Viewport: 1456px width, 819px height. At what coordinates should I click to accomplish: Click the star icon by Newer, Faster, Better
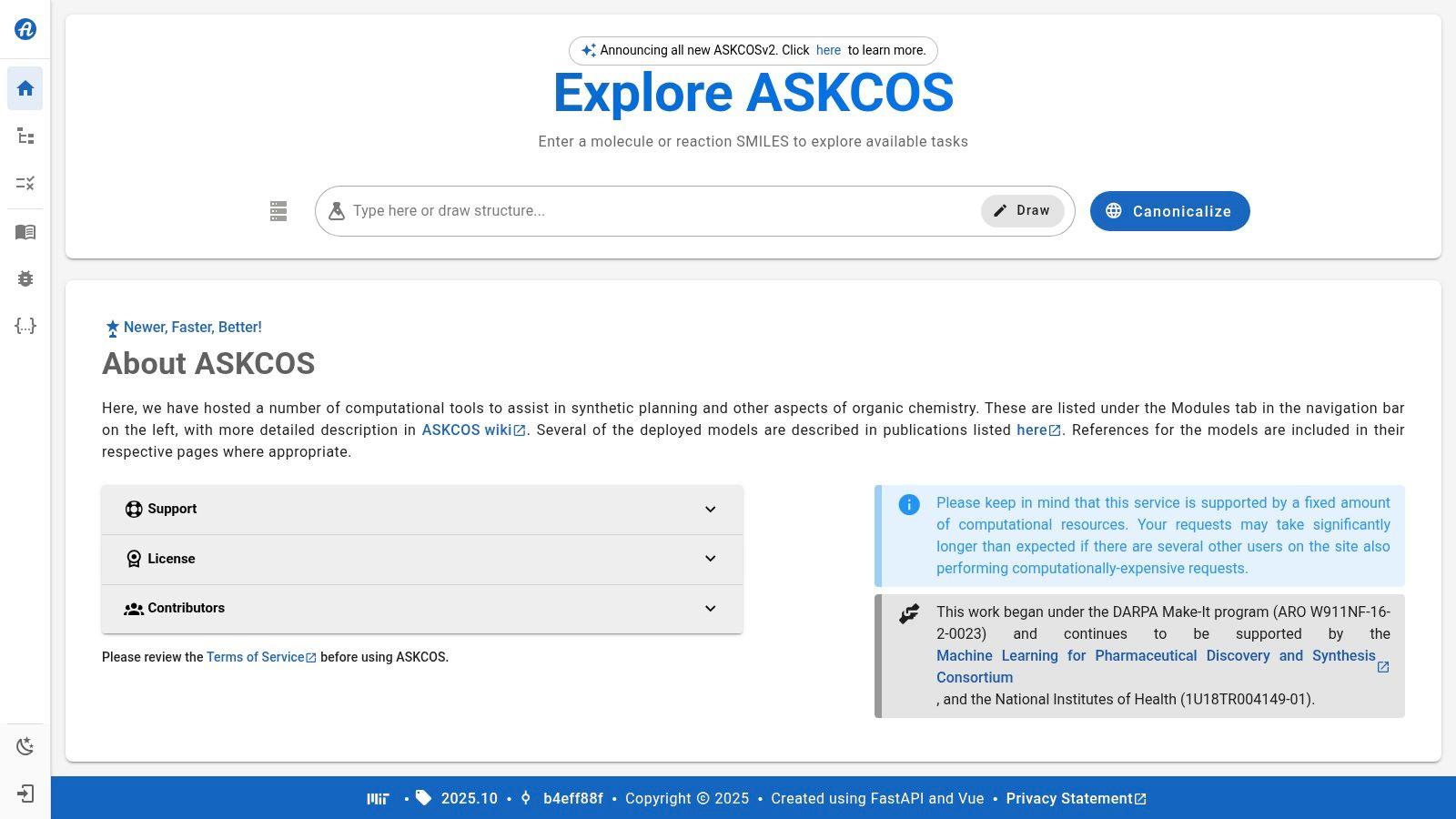pyautogui.click(x=112, y=329)
